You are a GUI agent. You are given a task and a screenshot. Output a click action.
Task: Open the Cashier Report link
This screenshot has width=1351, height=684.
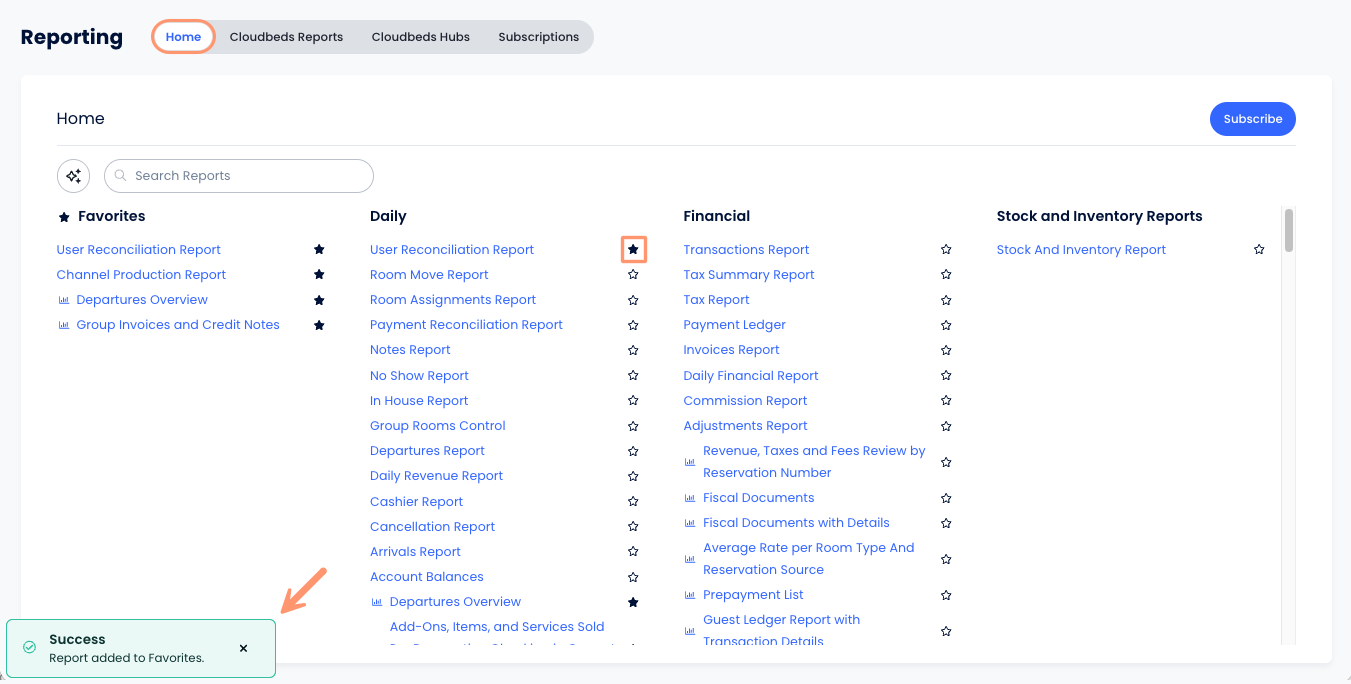[417, 502]
